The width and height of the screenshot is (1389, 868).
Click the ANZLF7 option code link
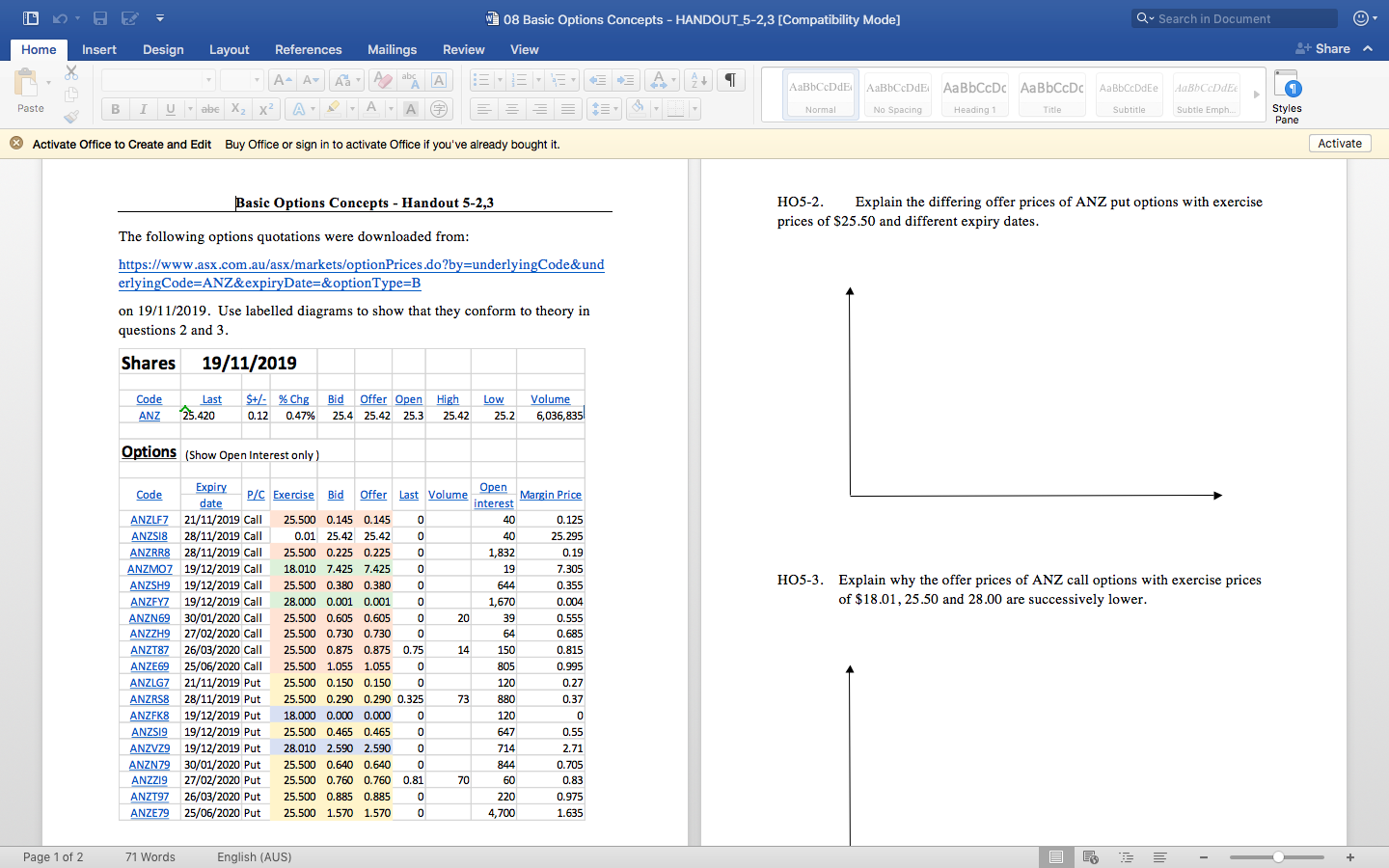point(150,520)
